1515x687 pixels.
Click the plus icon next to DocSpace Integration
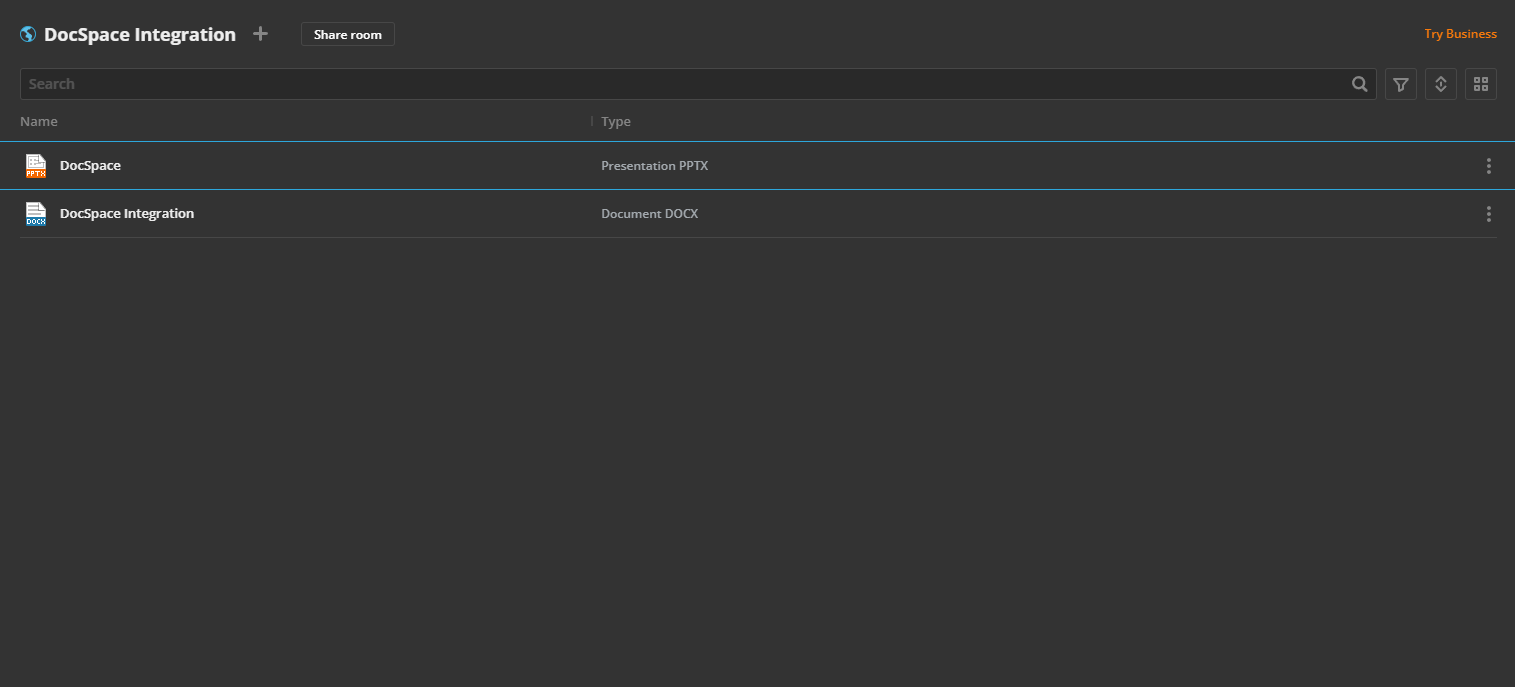click(x=260, y=34)
